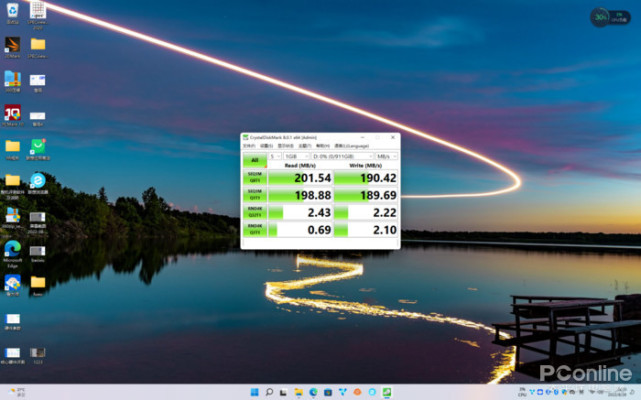Open the D: drive selection dropdown

pos(340,157)
